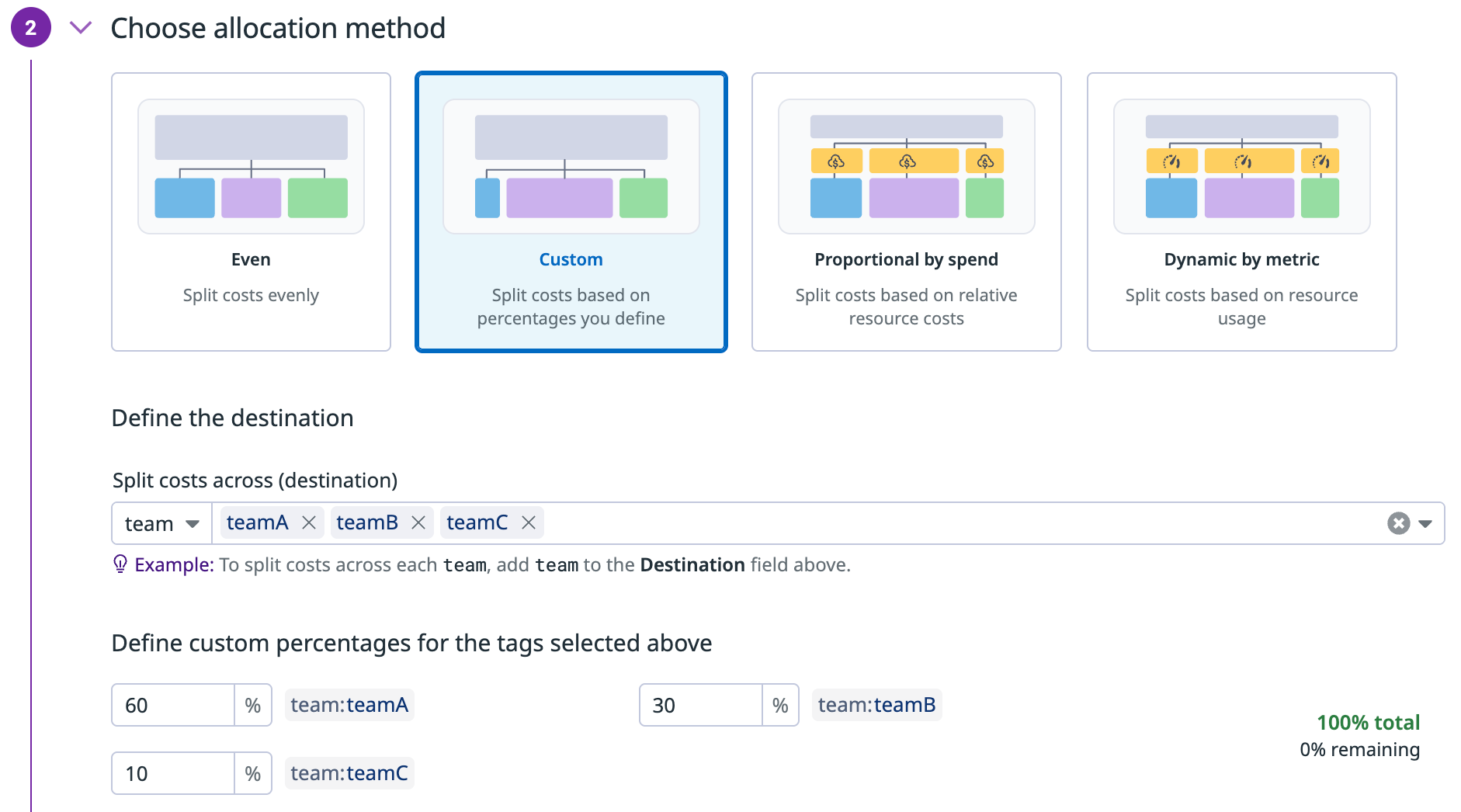
Task: Remove the teamC tag with its X
Action: click(x=529, y=523)
